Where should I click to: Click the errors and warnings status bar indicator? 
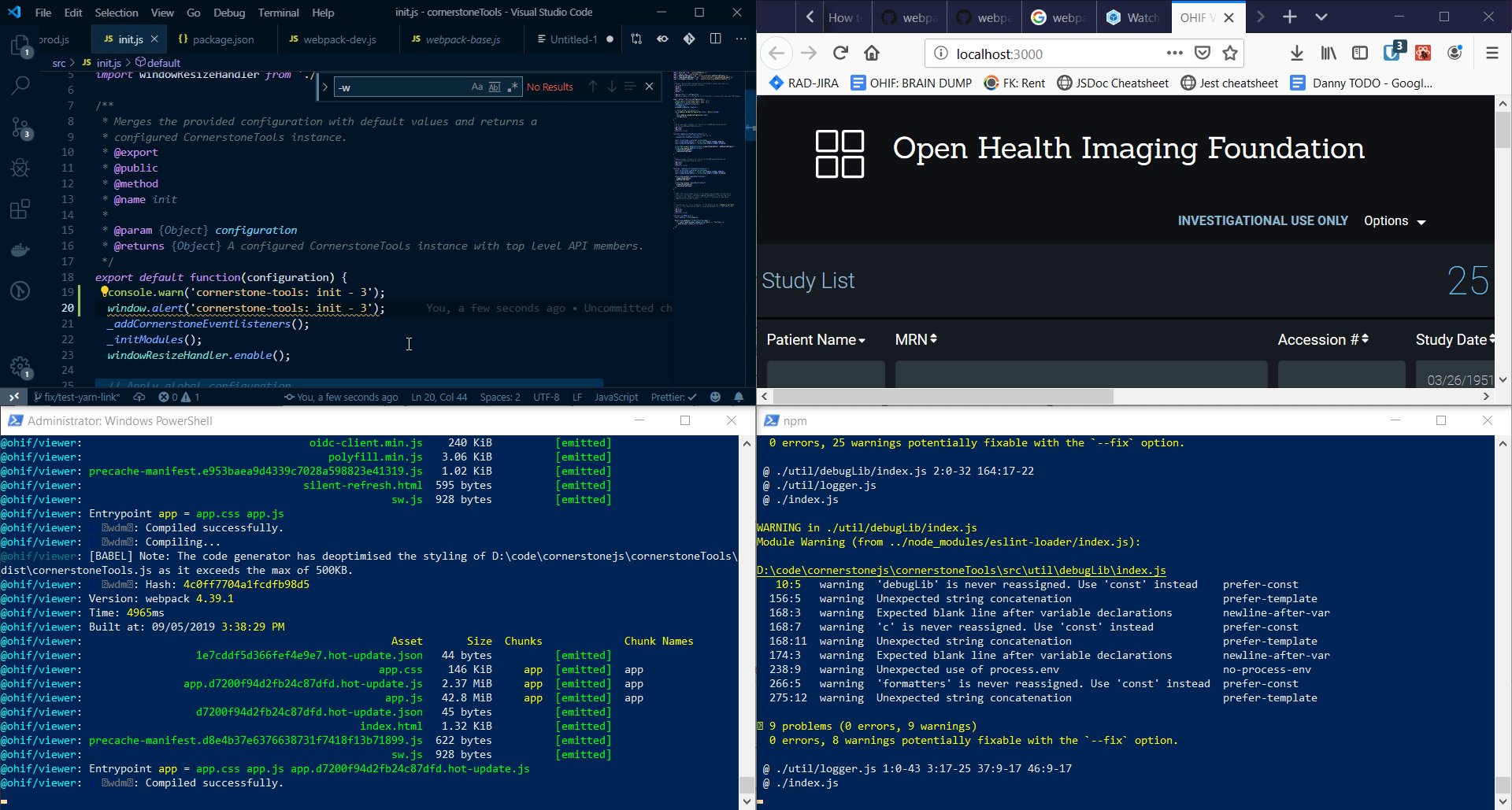(178, 397)
